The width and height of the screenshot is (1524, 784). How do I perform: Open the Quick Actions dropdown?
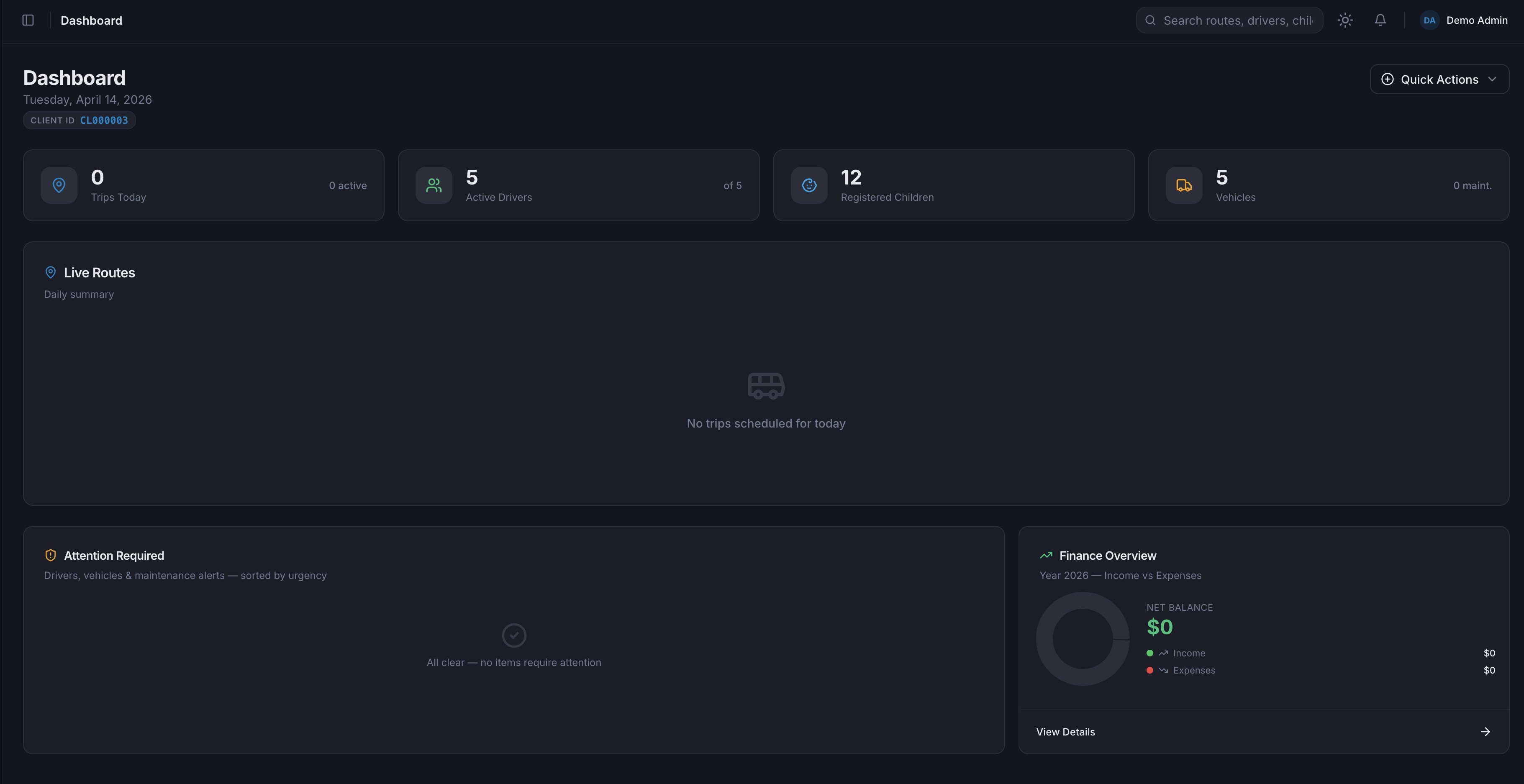coord(1439,79)
